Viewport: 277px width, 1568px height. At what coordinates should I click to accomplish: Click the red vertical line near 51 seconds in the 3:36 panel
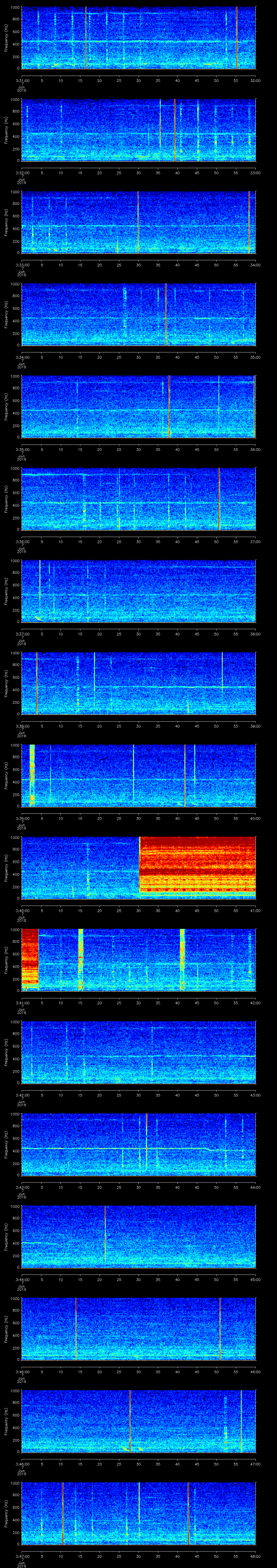[x=219, y=499]
